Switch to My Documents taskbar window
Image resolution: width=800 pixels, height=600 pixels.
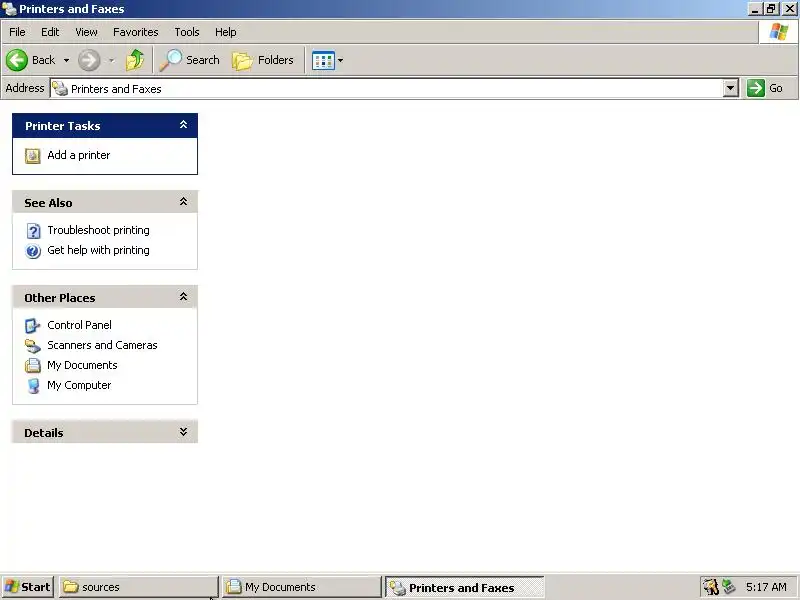(302, 587)
